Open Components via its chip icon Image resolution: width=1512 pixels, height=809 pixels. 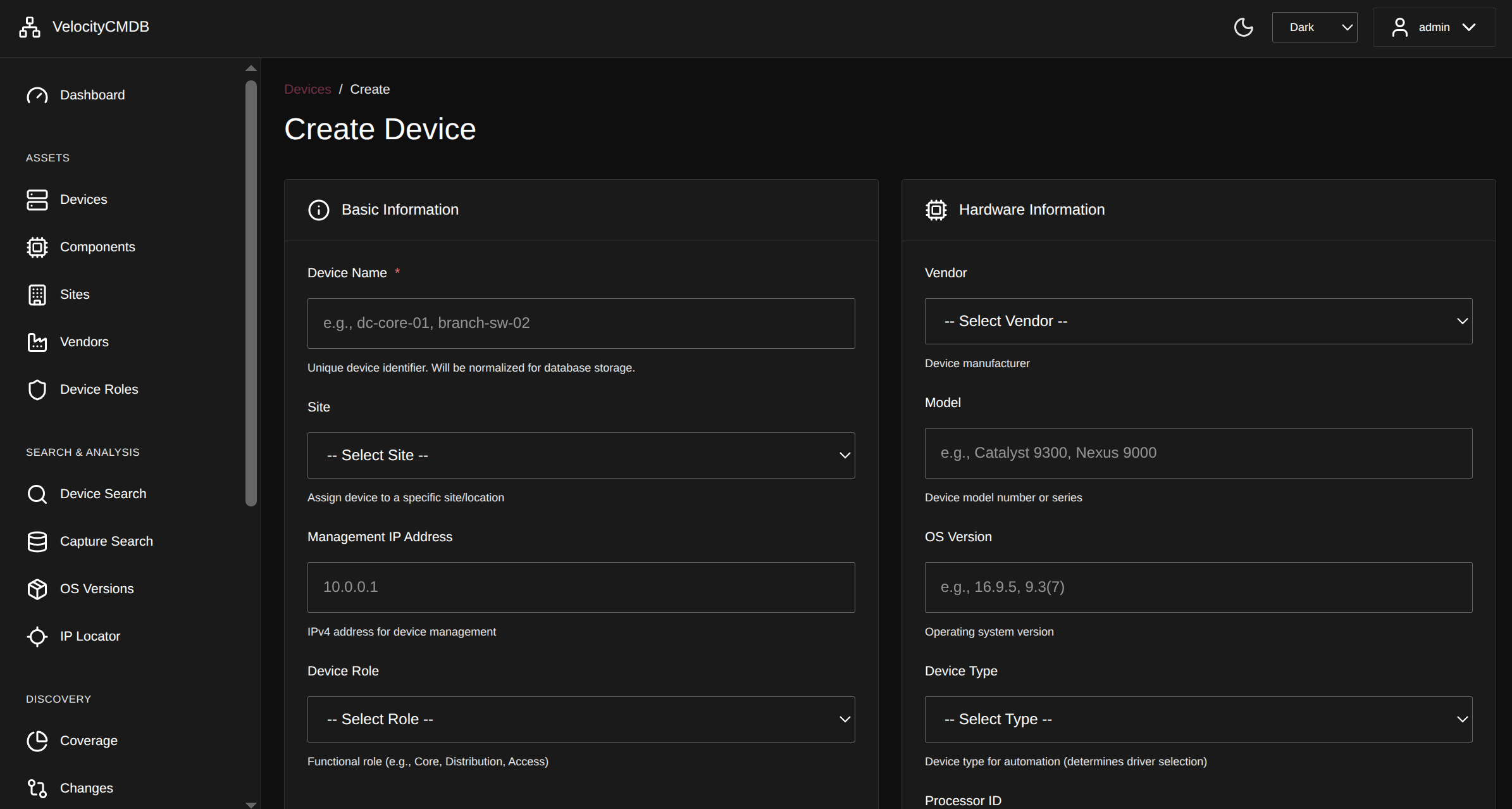pyautogui.click(x=37, y=247)
